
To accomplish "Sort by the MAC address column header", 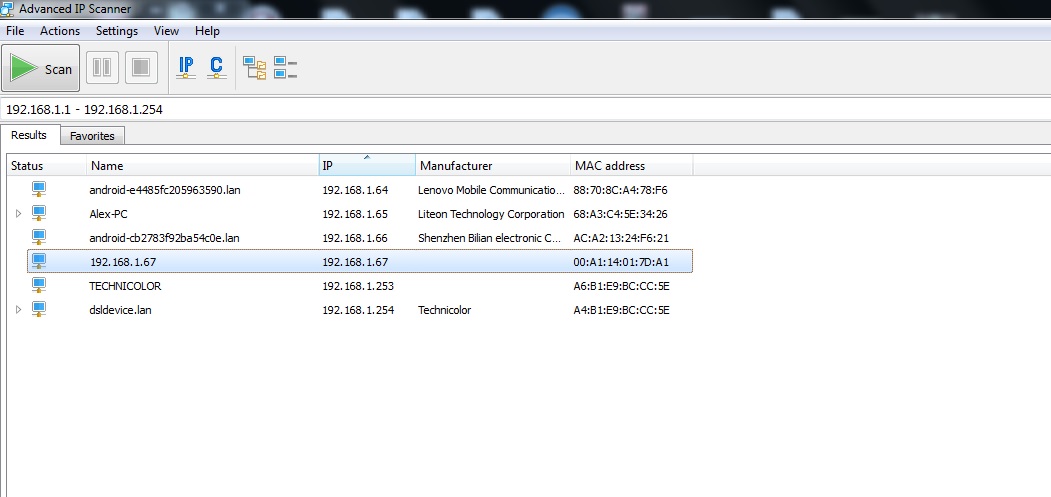I will [632, 166].
